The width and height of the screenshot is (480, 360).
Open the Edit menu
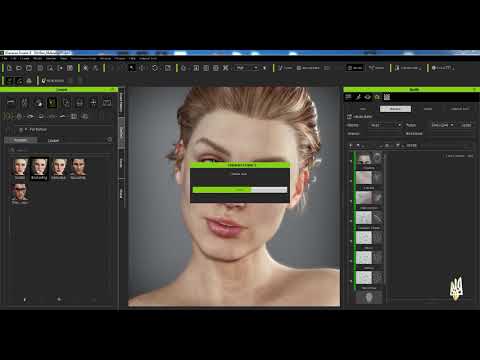[x=13, y=58]
